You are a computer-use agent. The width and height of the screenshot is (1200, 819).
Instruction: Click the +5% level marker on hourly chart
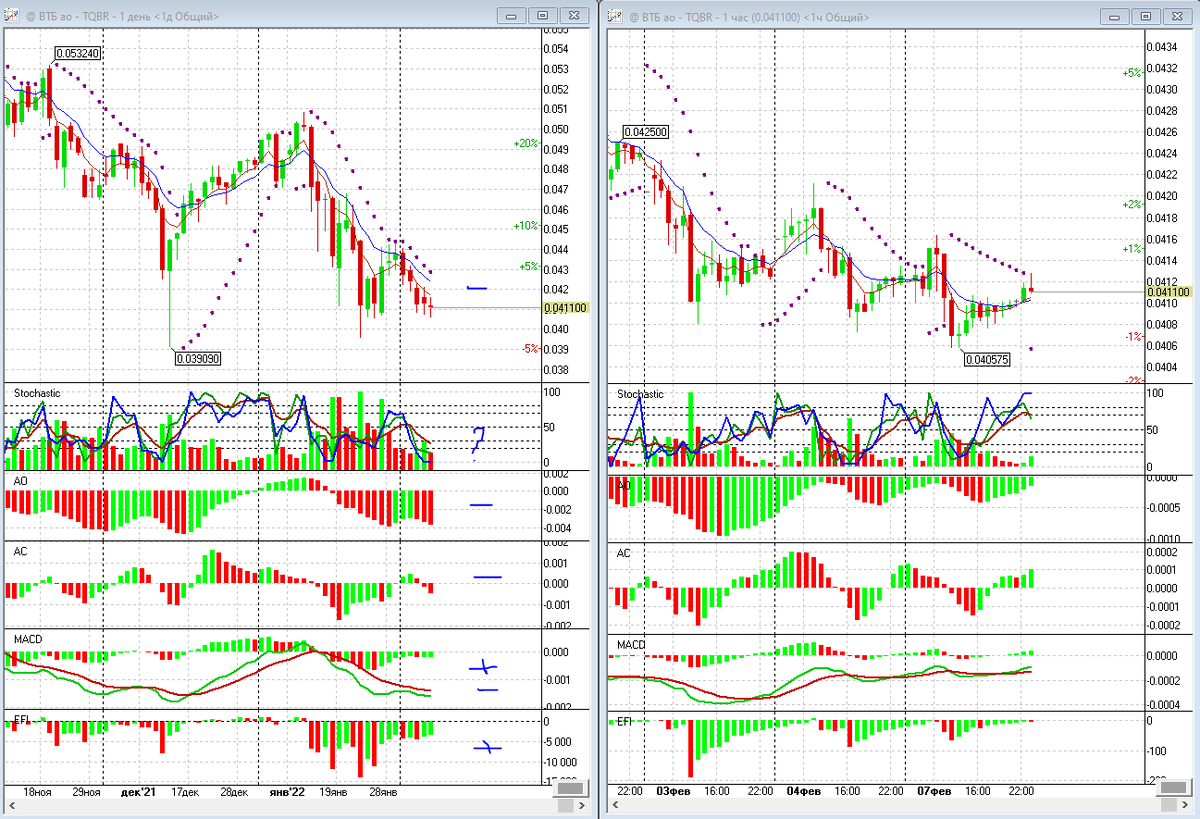click(1132, 73)
